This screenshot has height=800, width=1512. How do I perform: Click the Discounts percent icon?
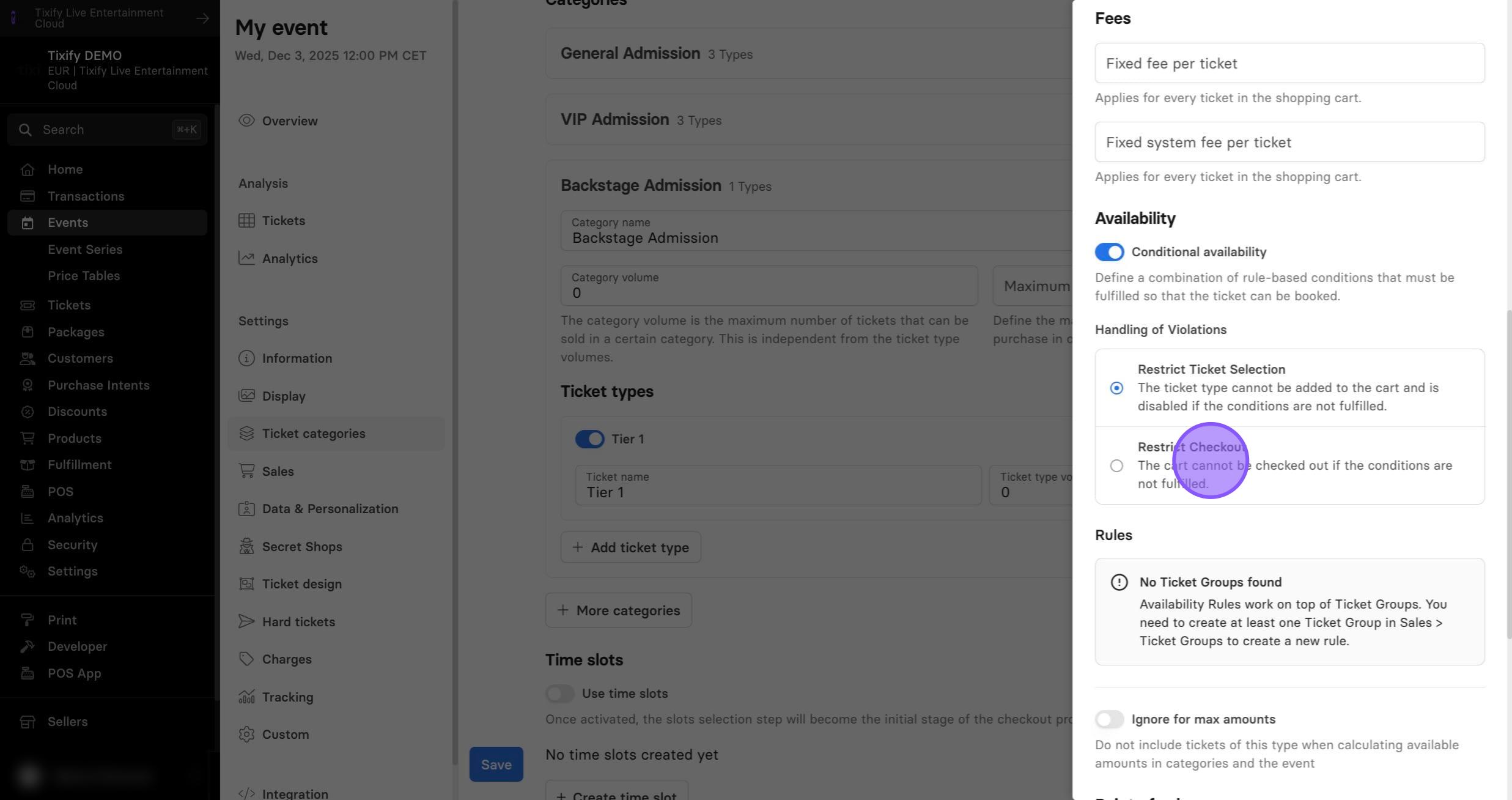coord(27,412)
